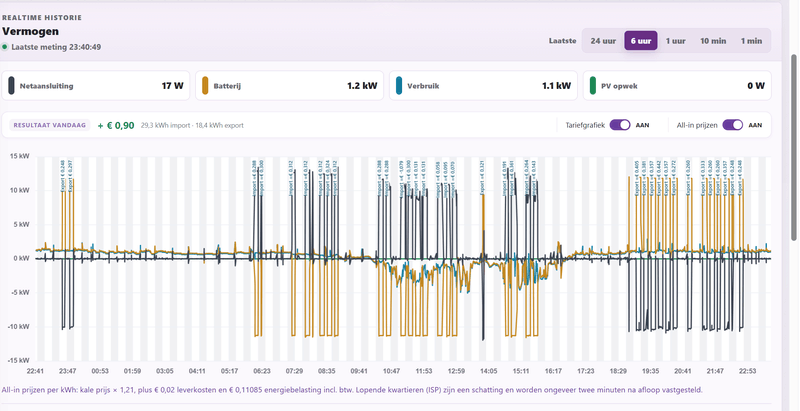Screen dimensions: 800x411
Task: Click the 22:53 time axis label
Action: (x=747, y=371)
